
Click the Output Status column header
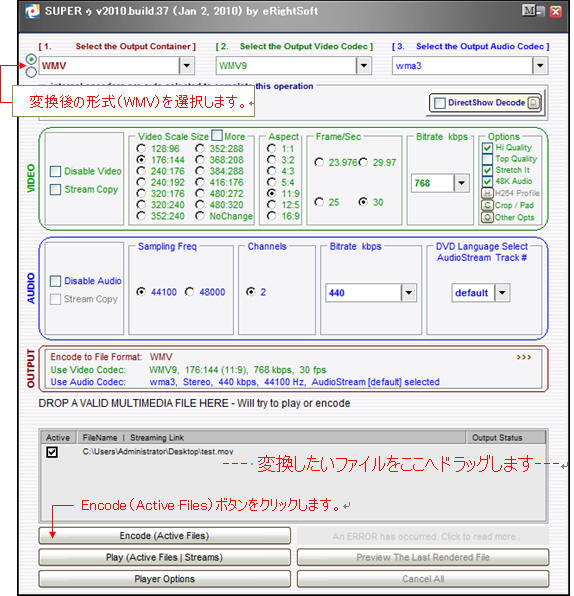point(506,438)
